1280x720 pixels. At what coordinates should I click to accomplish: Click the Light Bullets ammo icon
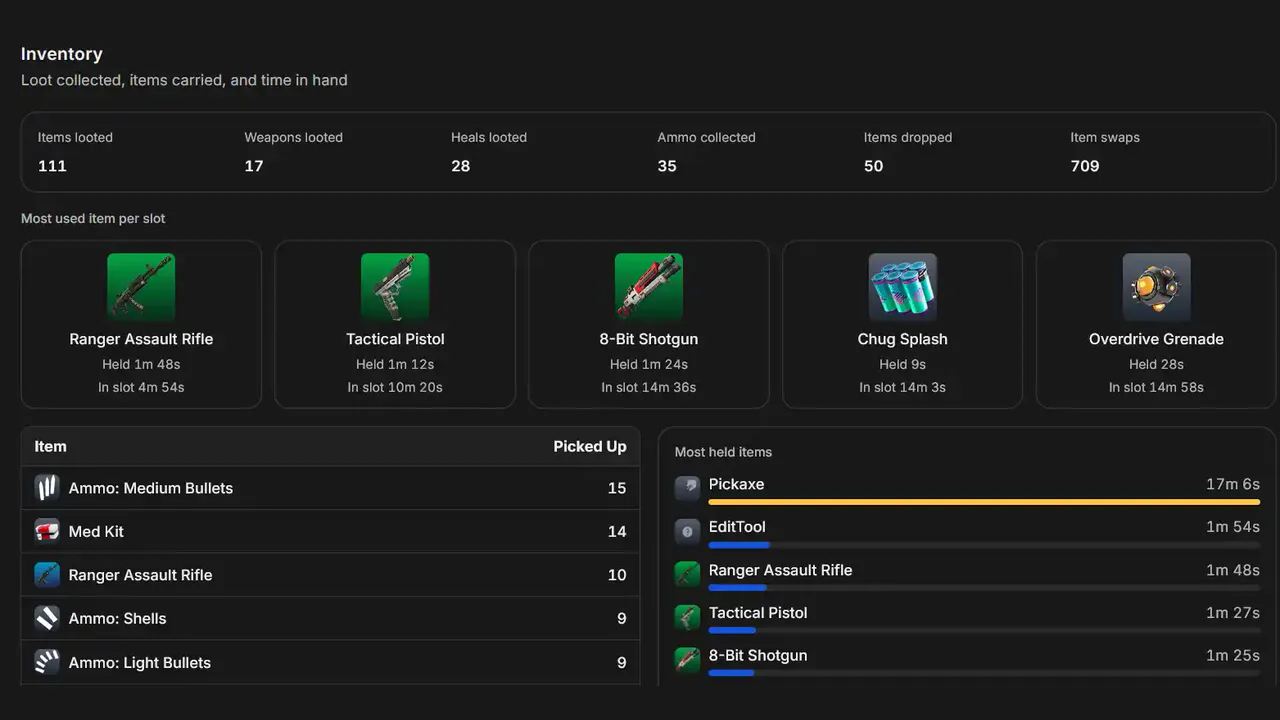(47, 662)
